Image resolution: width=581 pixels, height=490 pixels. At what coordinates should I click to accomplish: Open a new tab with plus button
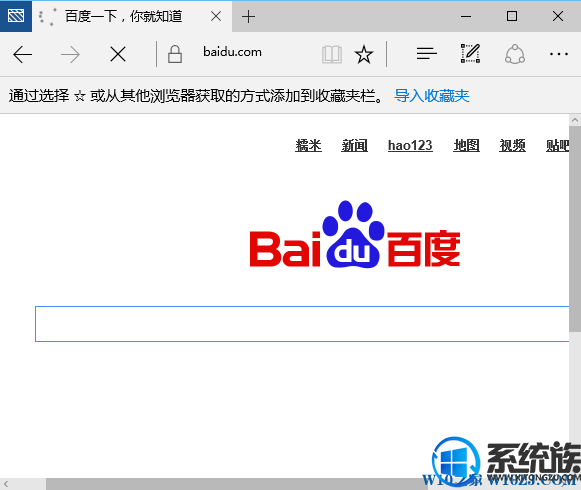(x=248, y=17)
